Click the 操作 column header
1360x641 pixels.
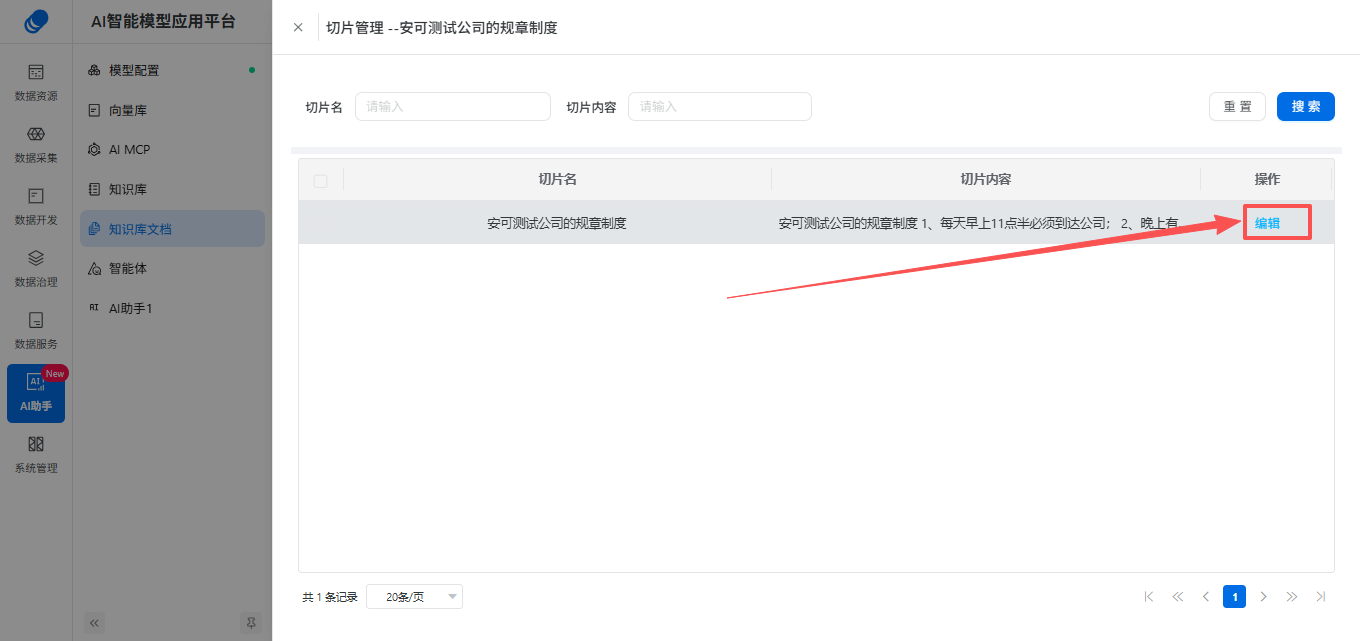(x=1267, y=179)
